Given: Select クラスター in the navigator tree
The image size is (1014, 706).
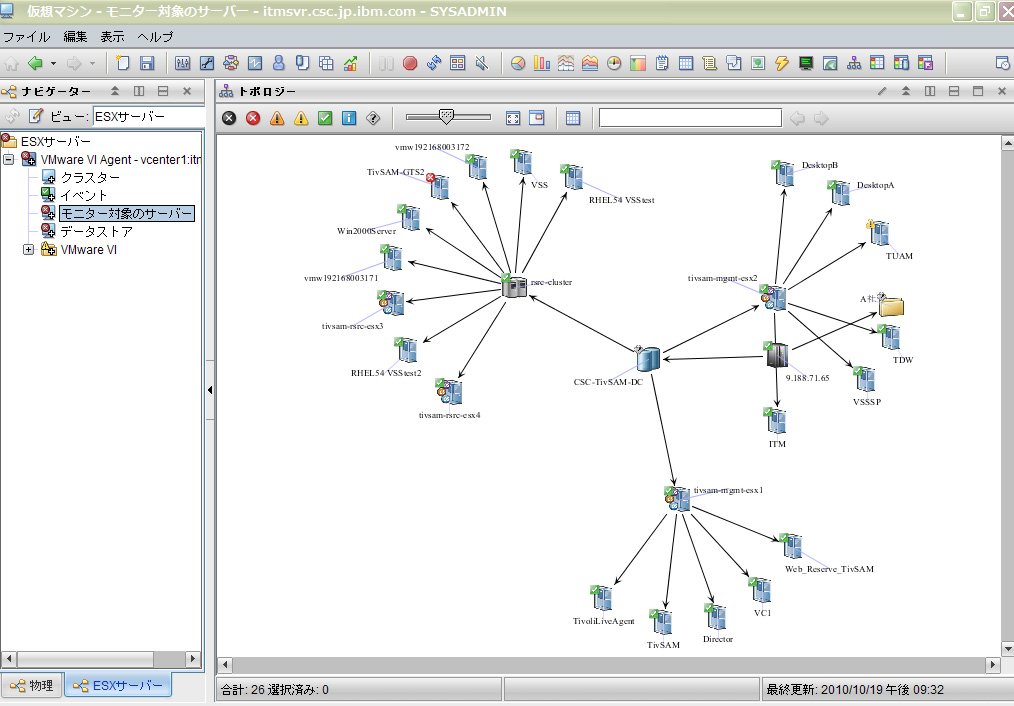Looking at the screenshot, I should click(90, 177).
